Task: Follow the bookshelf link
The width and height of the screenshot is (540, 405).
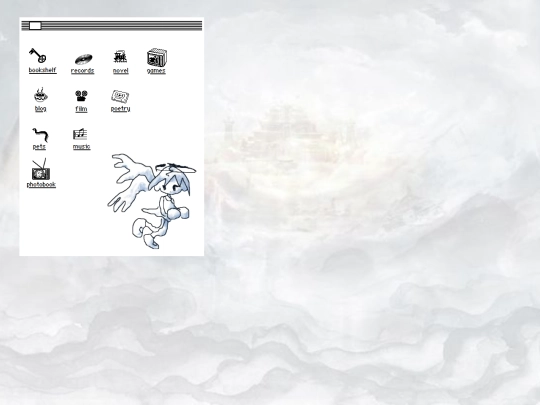Action: 42,70
